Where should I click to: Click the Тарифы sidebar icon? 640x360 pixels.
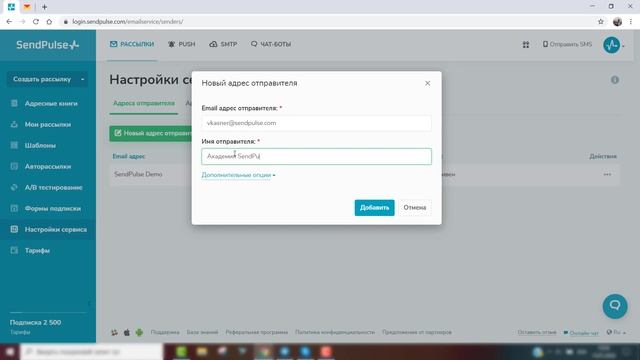[14, 250]
